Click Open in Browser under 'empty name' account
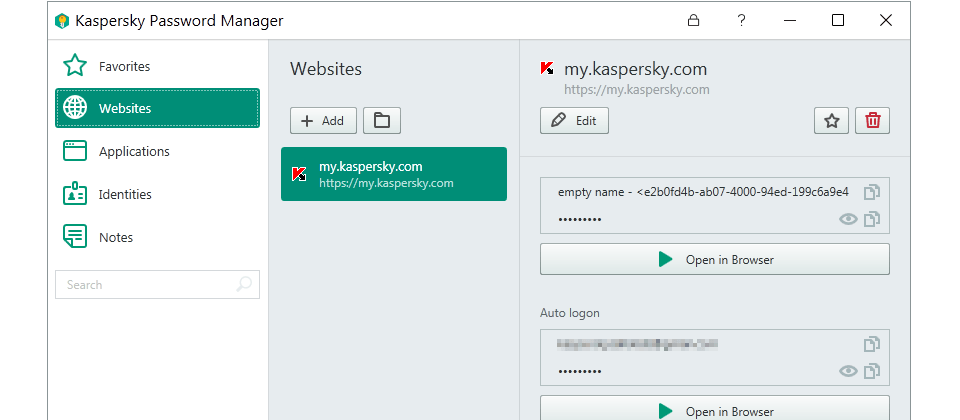The height and width of the screenshot is (420, 960). tap(714, 259)
